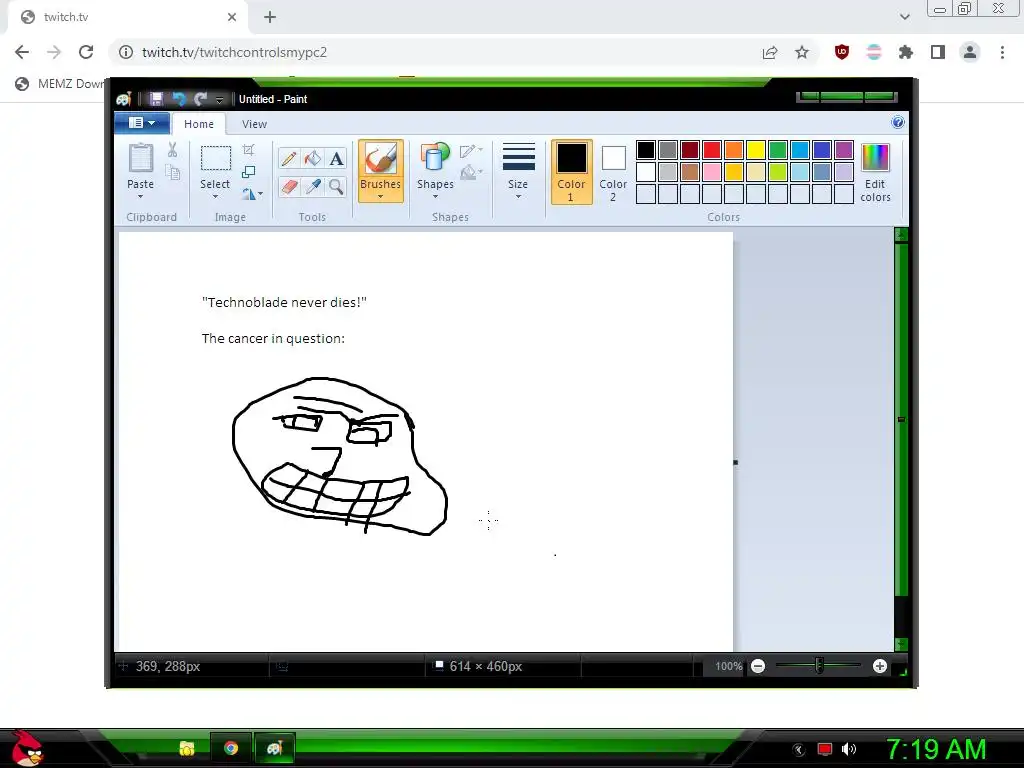Activate Color 1 black swatch button
1024x768 pixels.
click(571, 172)
